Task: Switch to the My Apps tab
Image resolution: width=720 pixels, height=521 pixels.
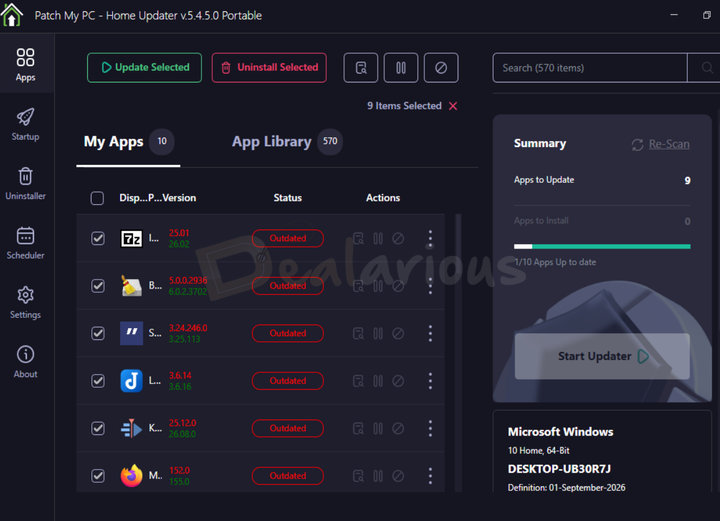Action: [129, 142]
